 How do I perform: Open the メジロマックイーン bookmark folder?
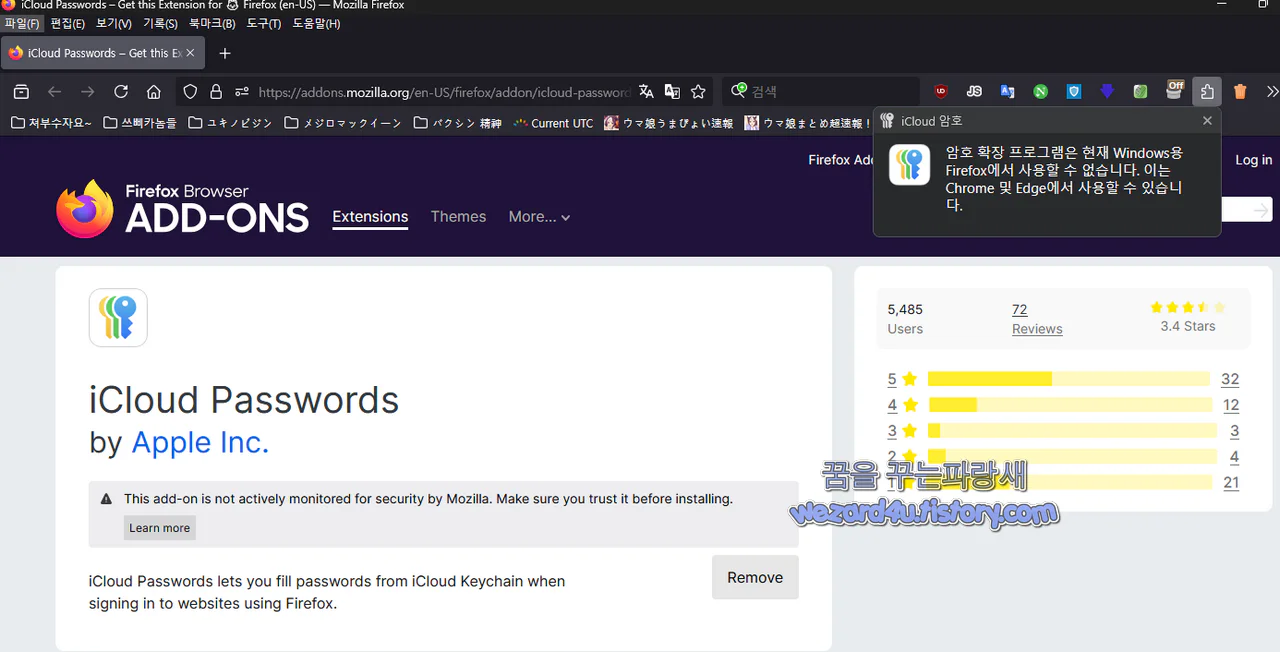click(343, 123)
